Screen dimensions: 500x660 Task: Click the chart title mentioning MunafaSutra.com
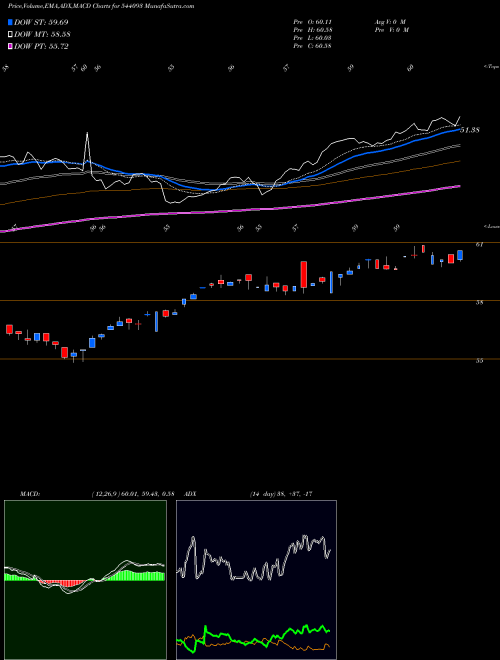[x=101, y=6]
